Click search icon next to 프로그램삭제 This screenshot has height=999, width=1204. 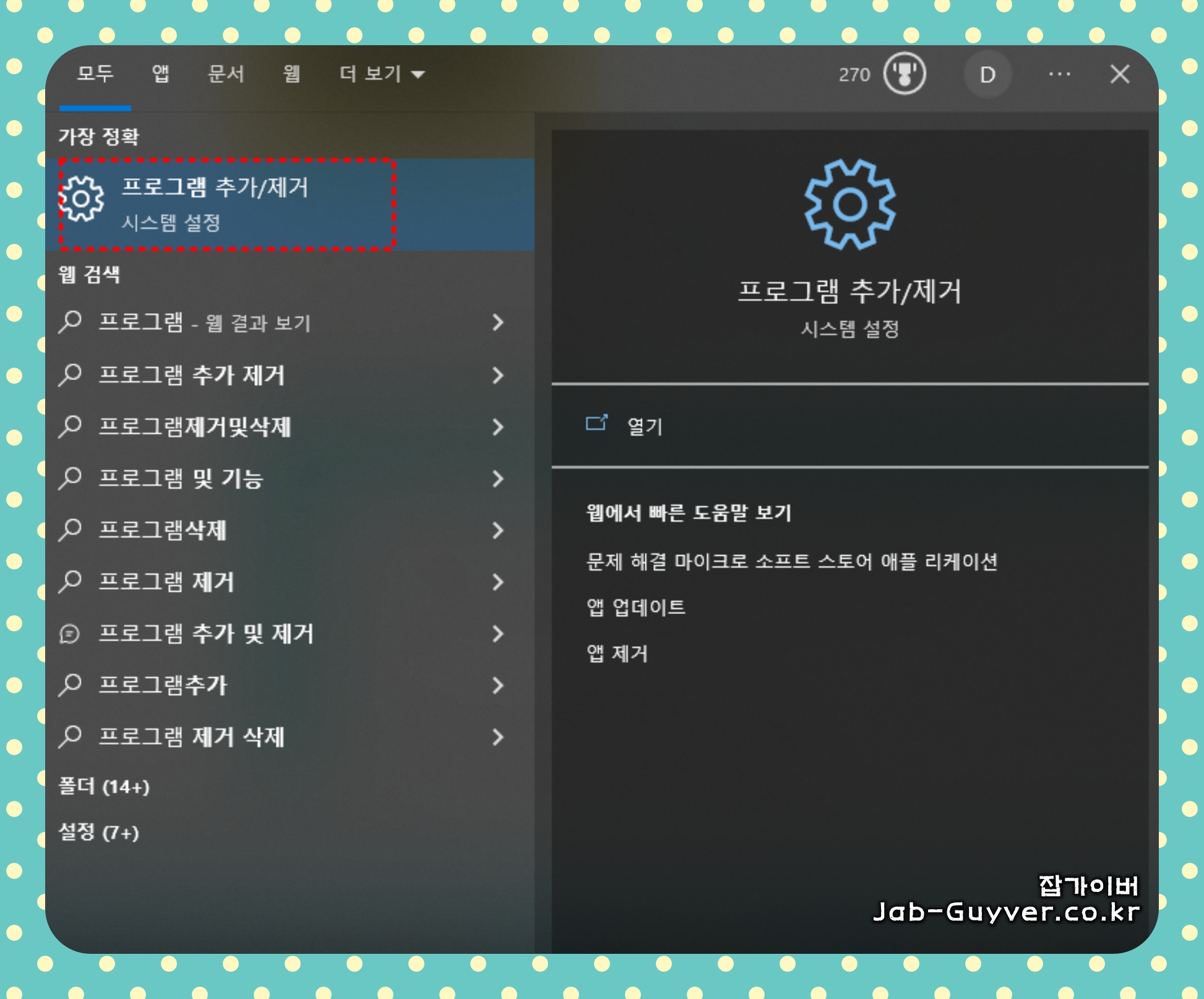tap(70, 530)
